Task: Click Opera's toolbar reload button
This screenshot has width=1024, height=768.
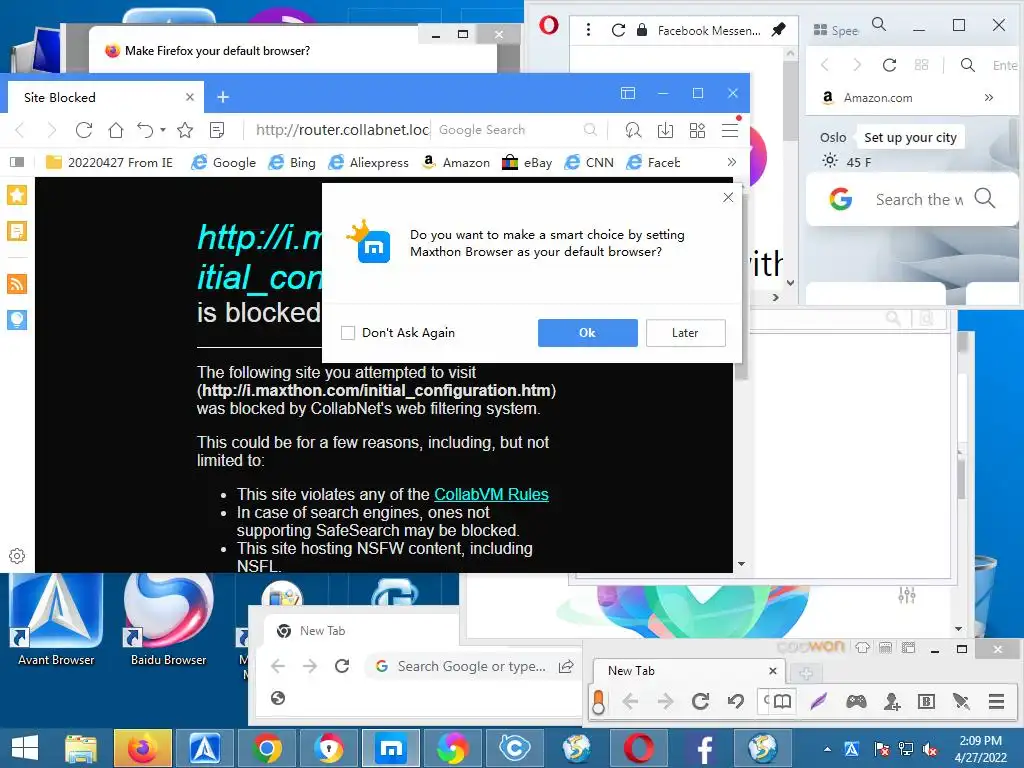Action: click(889, 65)
